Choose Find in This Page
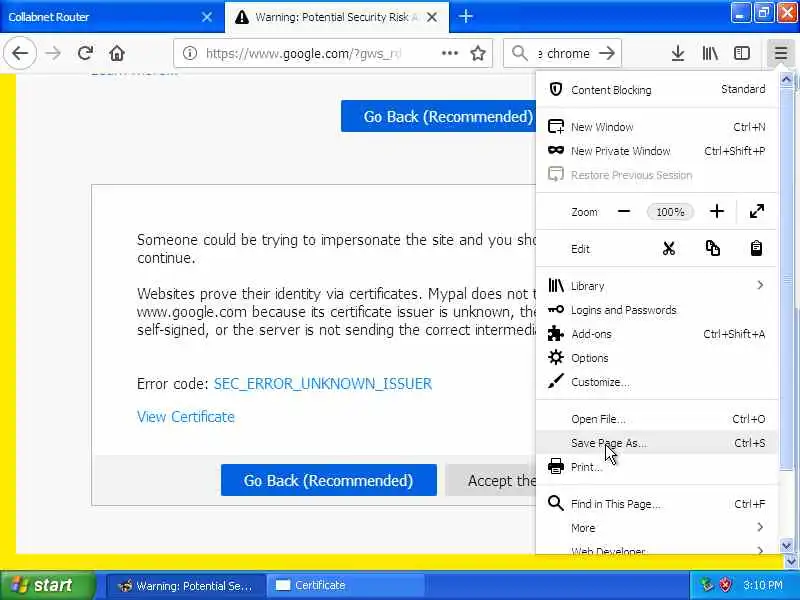The width and height of the screenshot is (800, 600). pyautogui.click(x=657, y=504)
